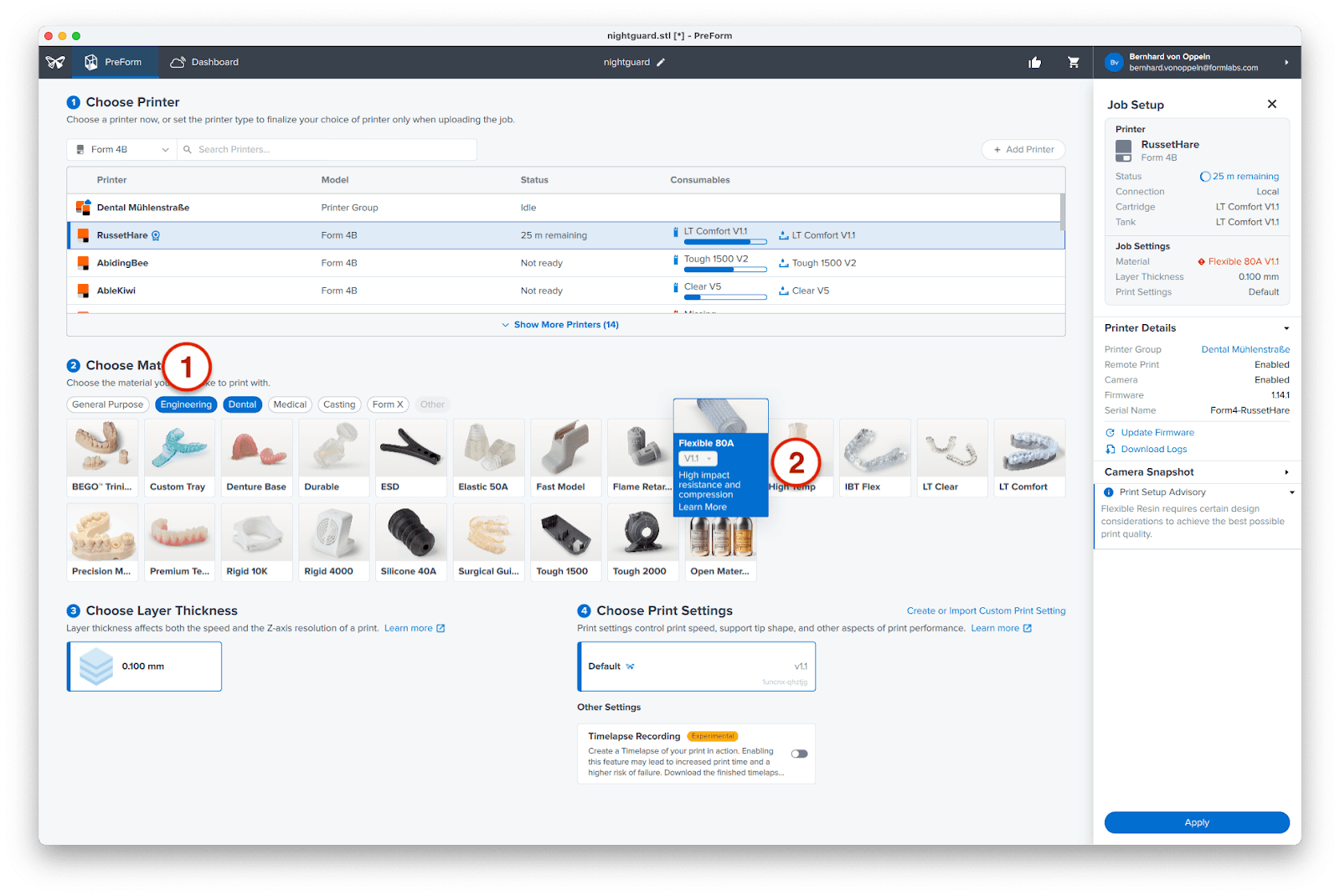Click the Download Logs icon

point(1111,450)
